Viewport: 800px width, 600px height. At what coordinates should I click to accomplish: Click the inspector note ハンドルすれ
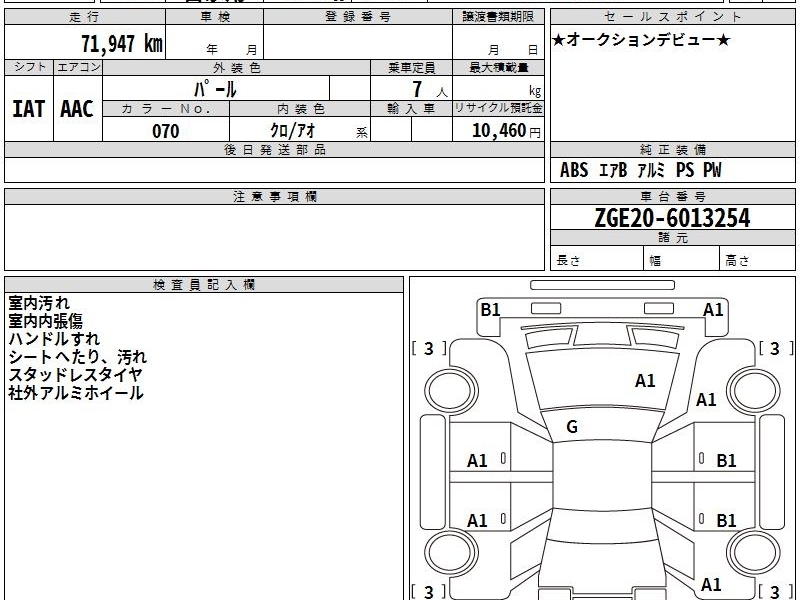(54, 339)
